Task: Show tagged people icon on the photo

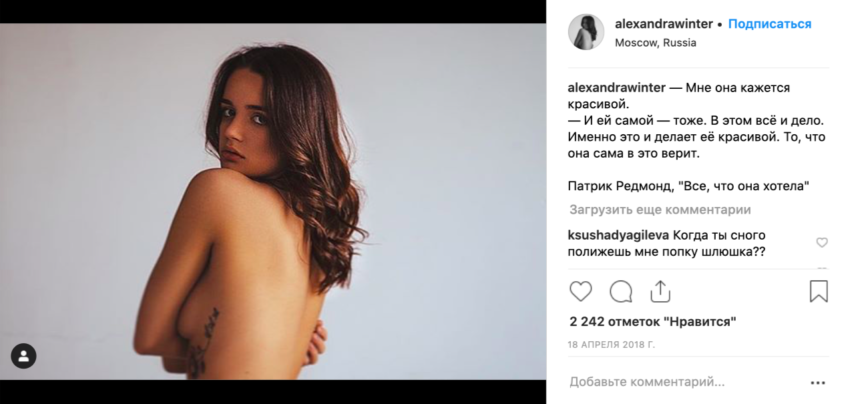Action: (x=23, y=356)
